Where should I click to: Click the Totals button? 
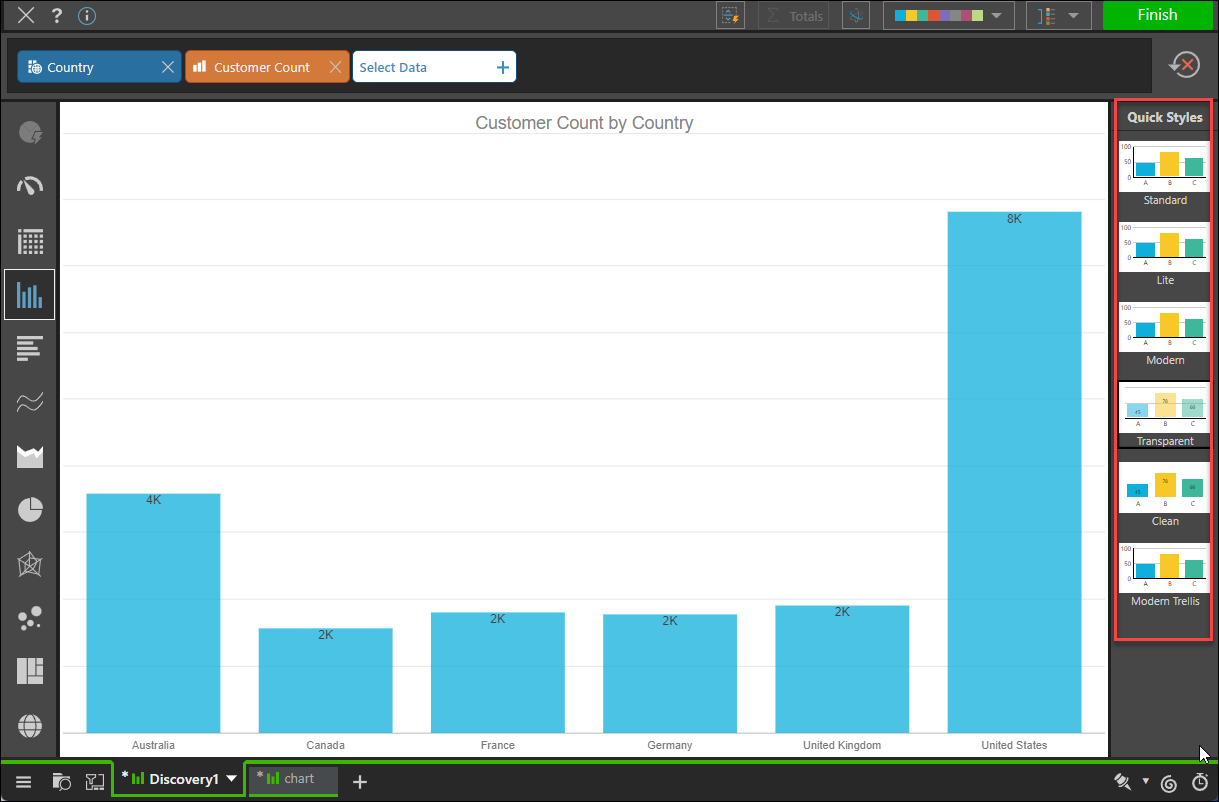pos(794,16)
